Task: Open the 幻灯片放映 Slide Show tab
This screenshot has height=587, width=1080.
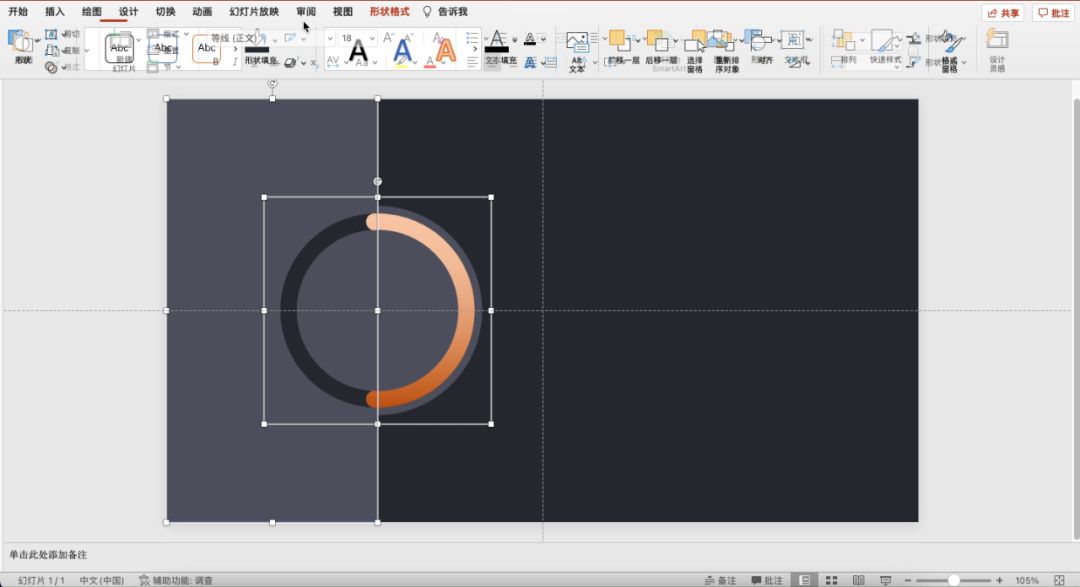Action: click(254, 12)
